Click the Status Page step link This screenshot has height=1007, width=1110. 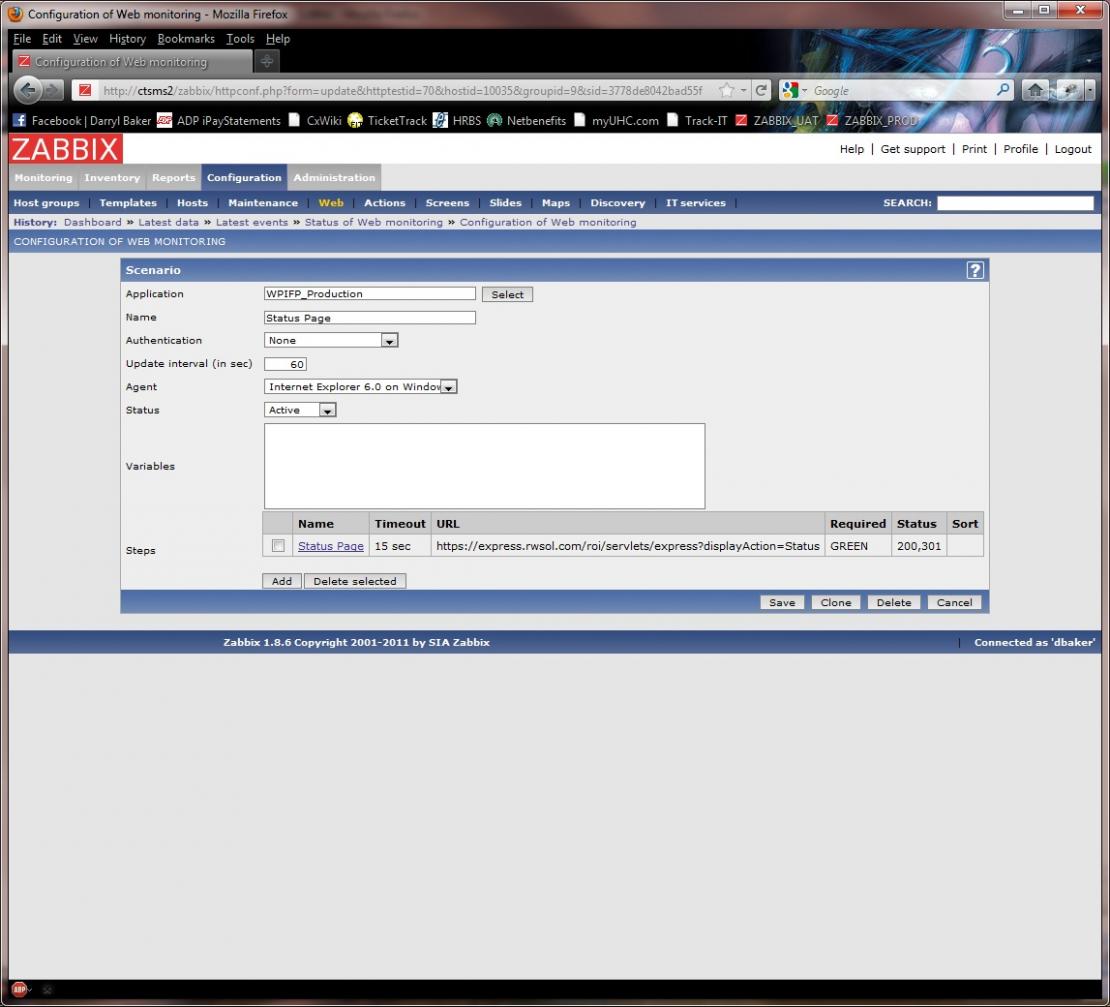[x=331, y=546]
